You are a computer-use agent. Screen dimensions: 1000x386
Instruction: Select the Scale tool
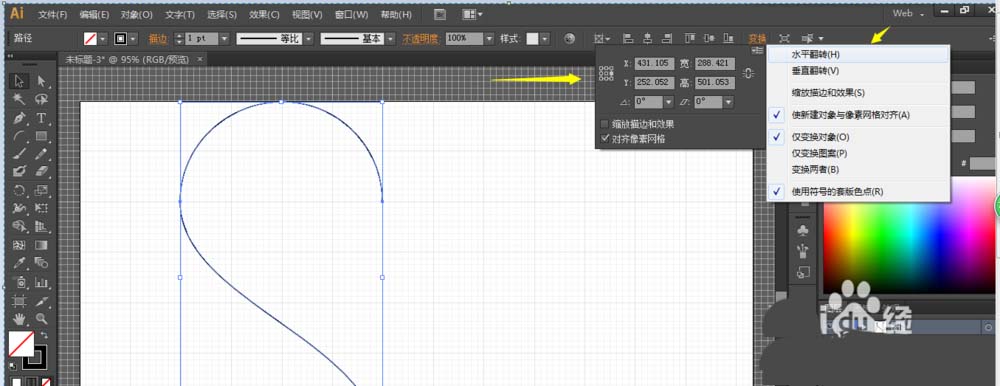[41, 190]
